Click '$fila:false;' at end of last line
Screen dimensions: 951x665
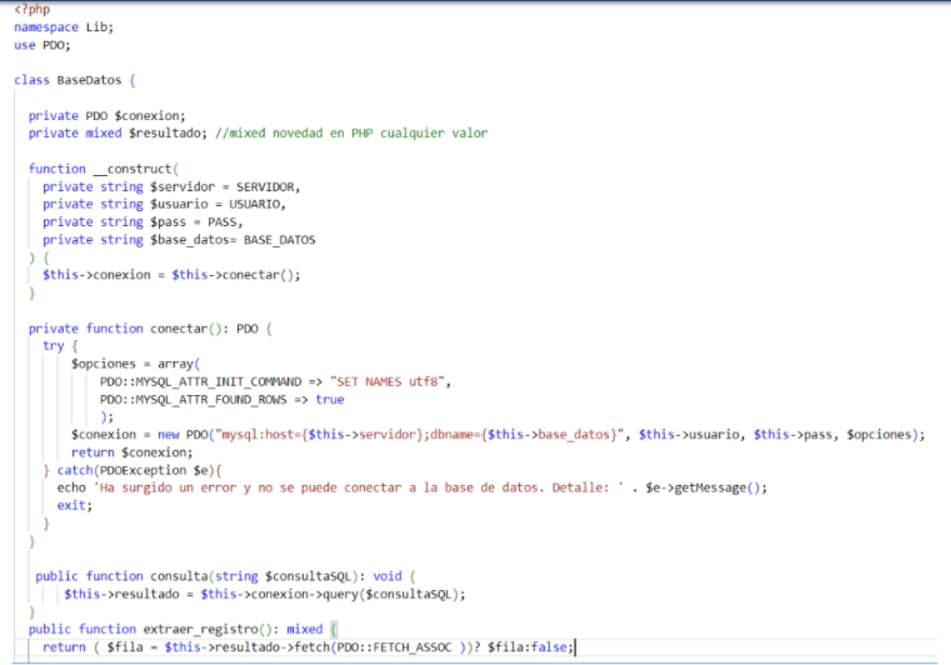(x=530, y=647)
